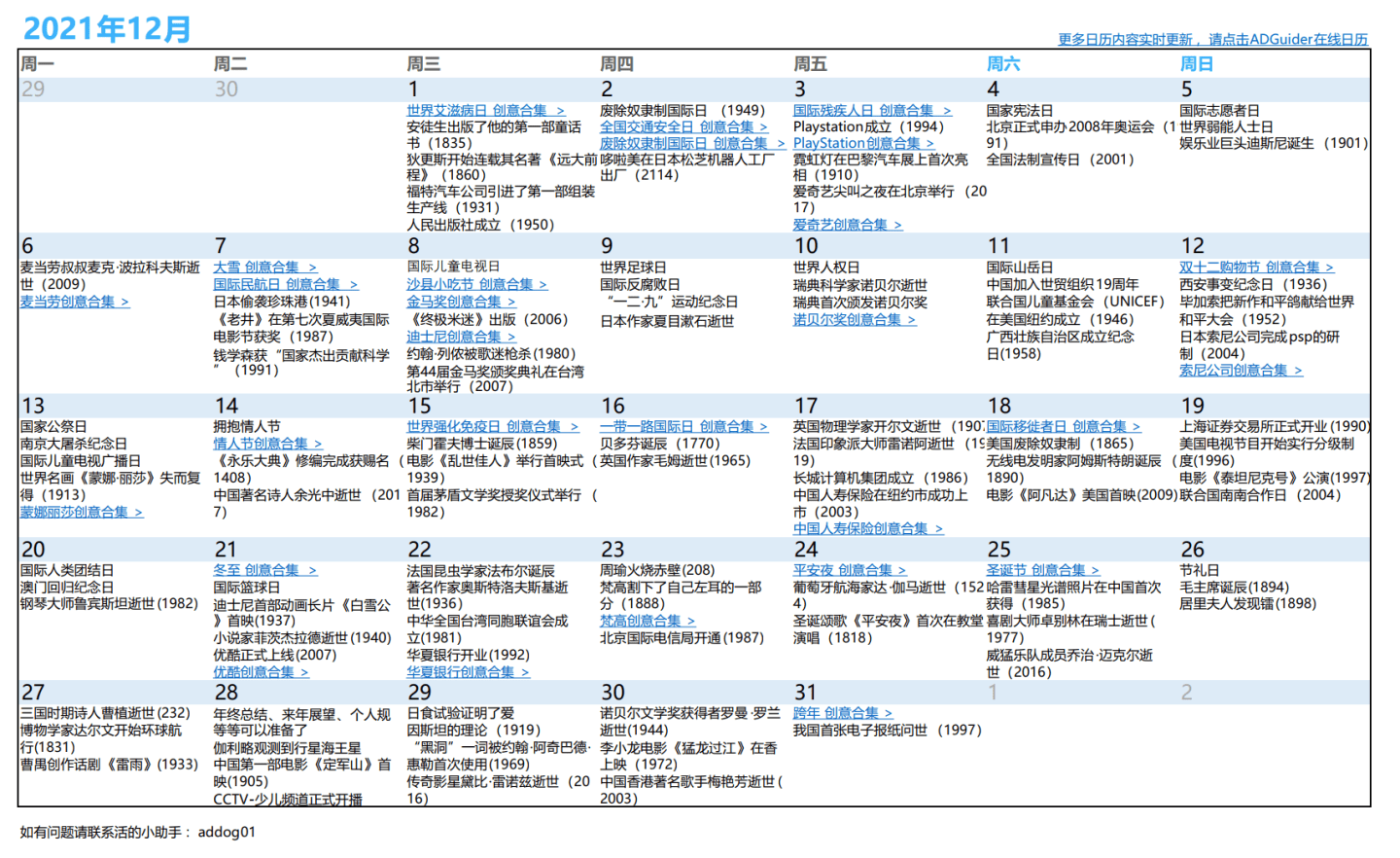This screenshot has width=1400, height=858.
Task: Open 平安夜 创意合集 link
Action: coord(850,569)
